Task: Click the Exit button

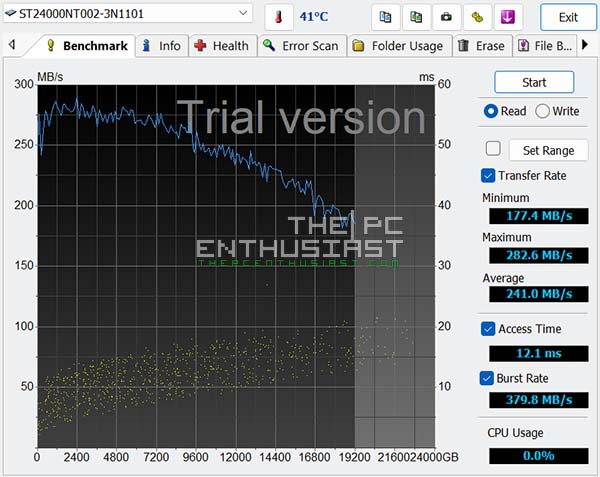Action: point(568,17)
